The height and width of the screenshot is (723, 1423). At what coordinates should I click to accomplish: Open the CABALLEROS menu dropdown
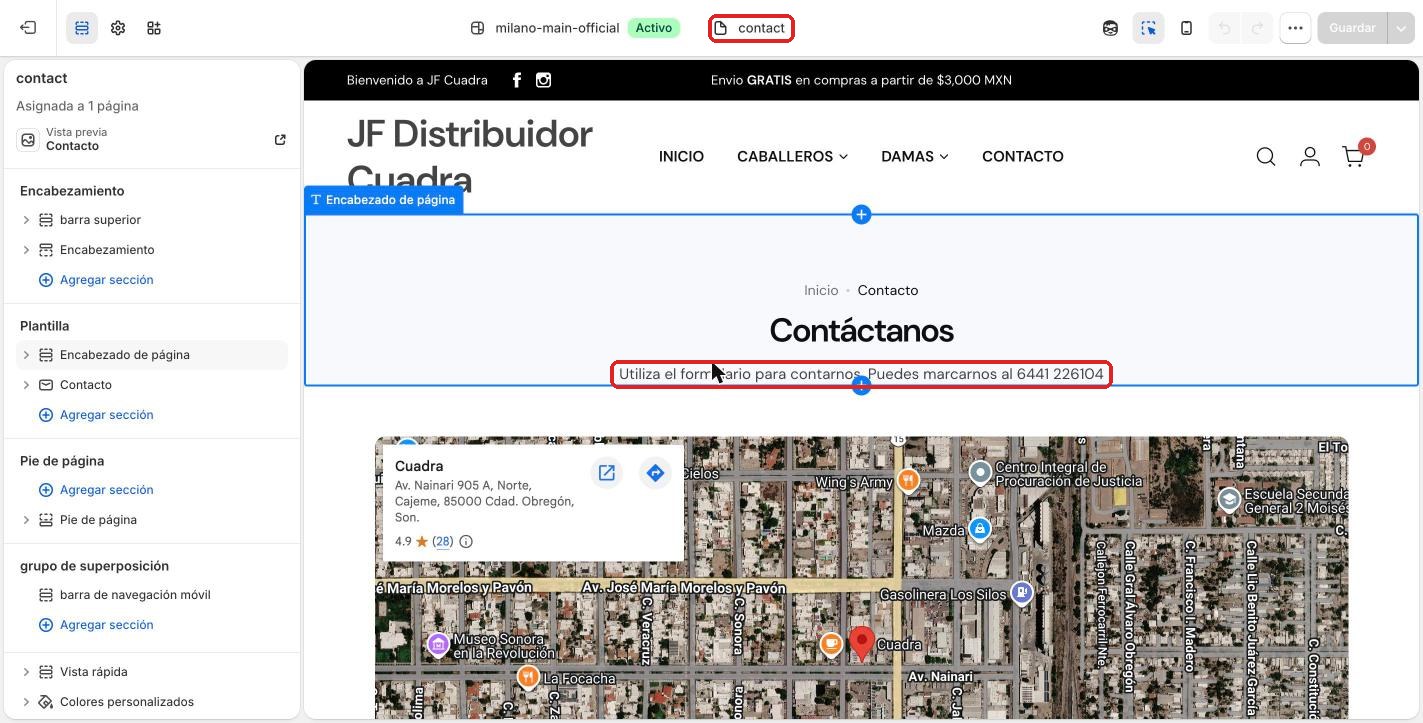[x=792, y=156]
